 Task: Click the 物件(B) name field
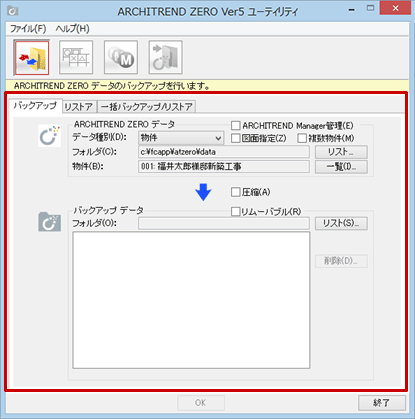pos(224,167)
